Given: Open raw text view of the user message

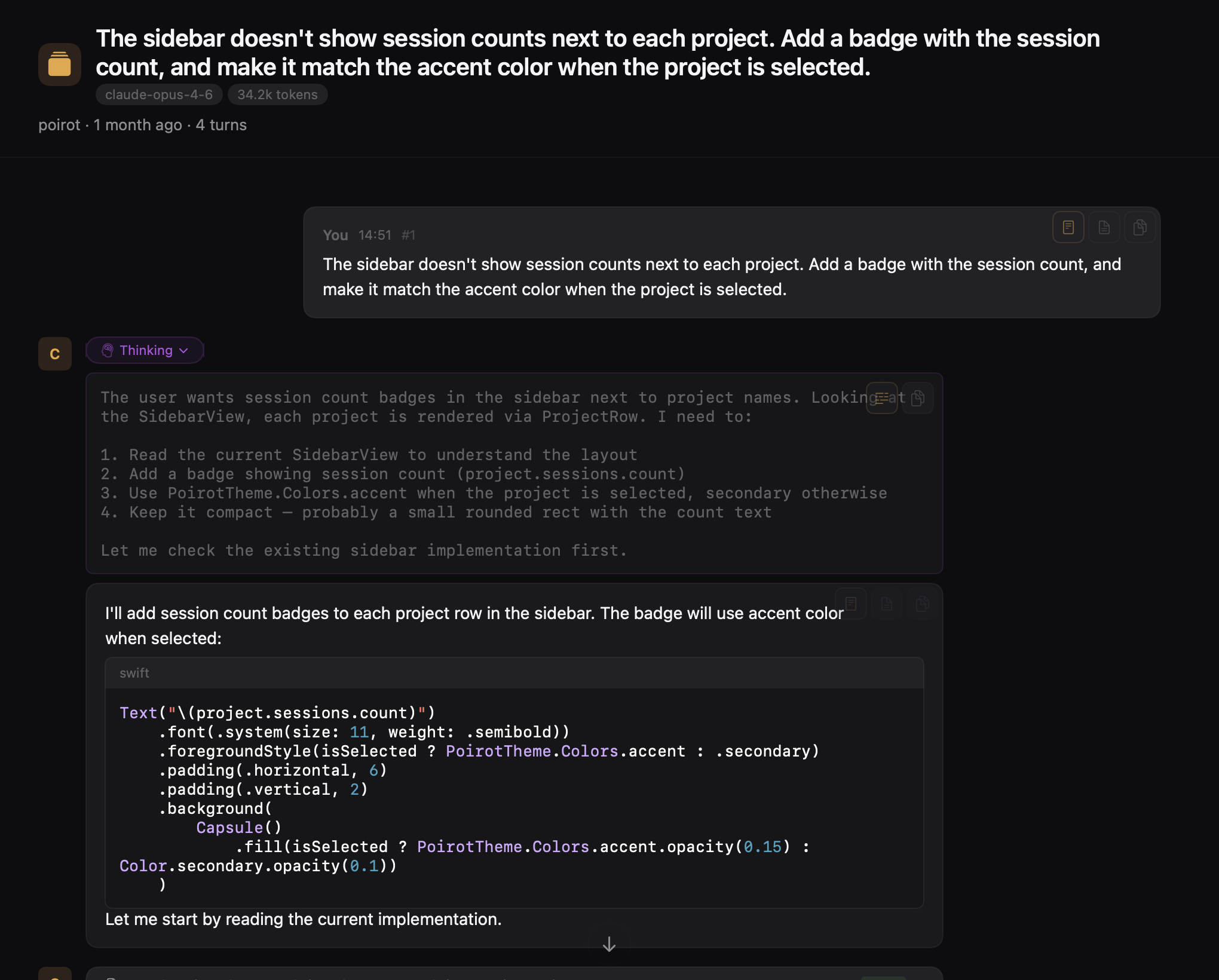Looking at the screenshot, I should (1104, 227).
